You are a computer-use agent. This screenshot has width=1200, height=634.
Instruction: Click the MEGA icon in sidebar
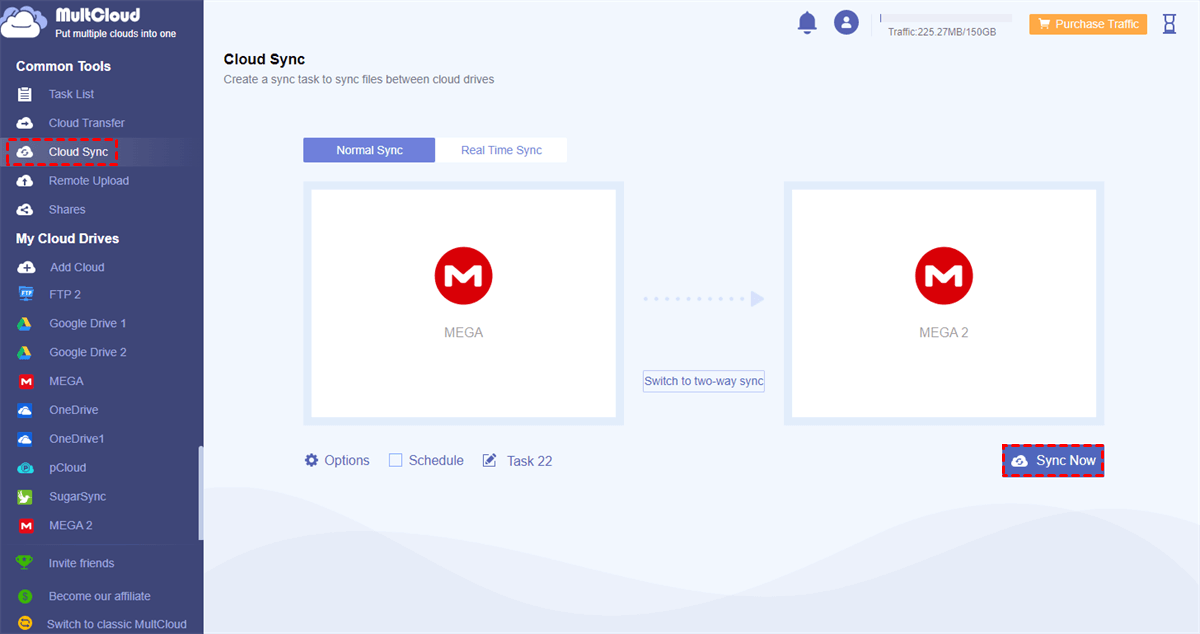coord(25,381)
